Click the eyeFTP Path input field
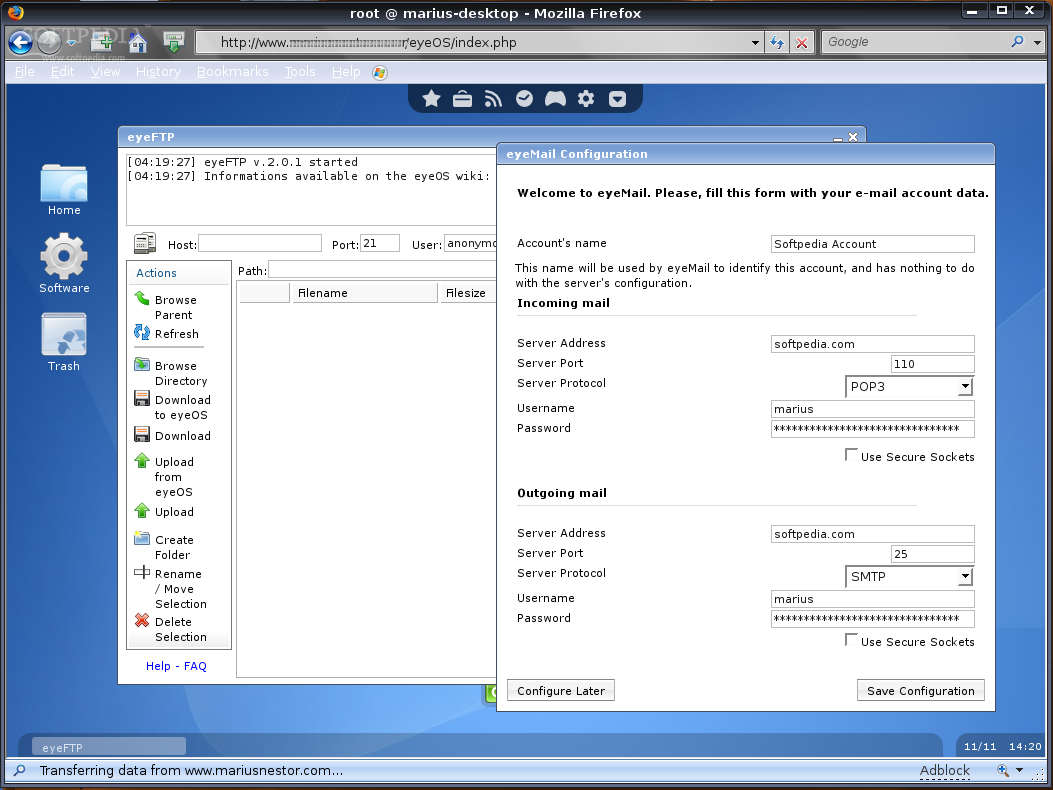This screenshot has height=790, width=1053. 382,270
